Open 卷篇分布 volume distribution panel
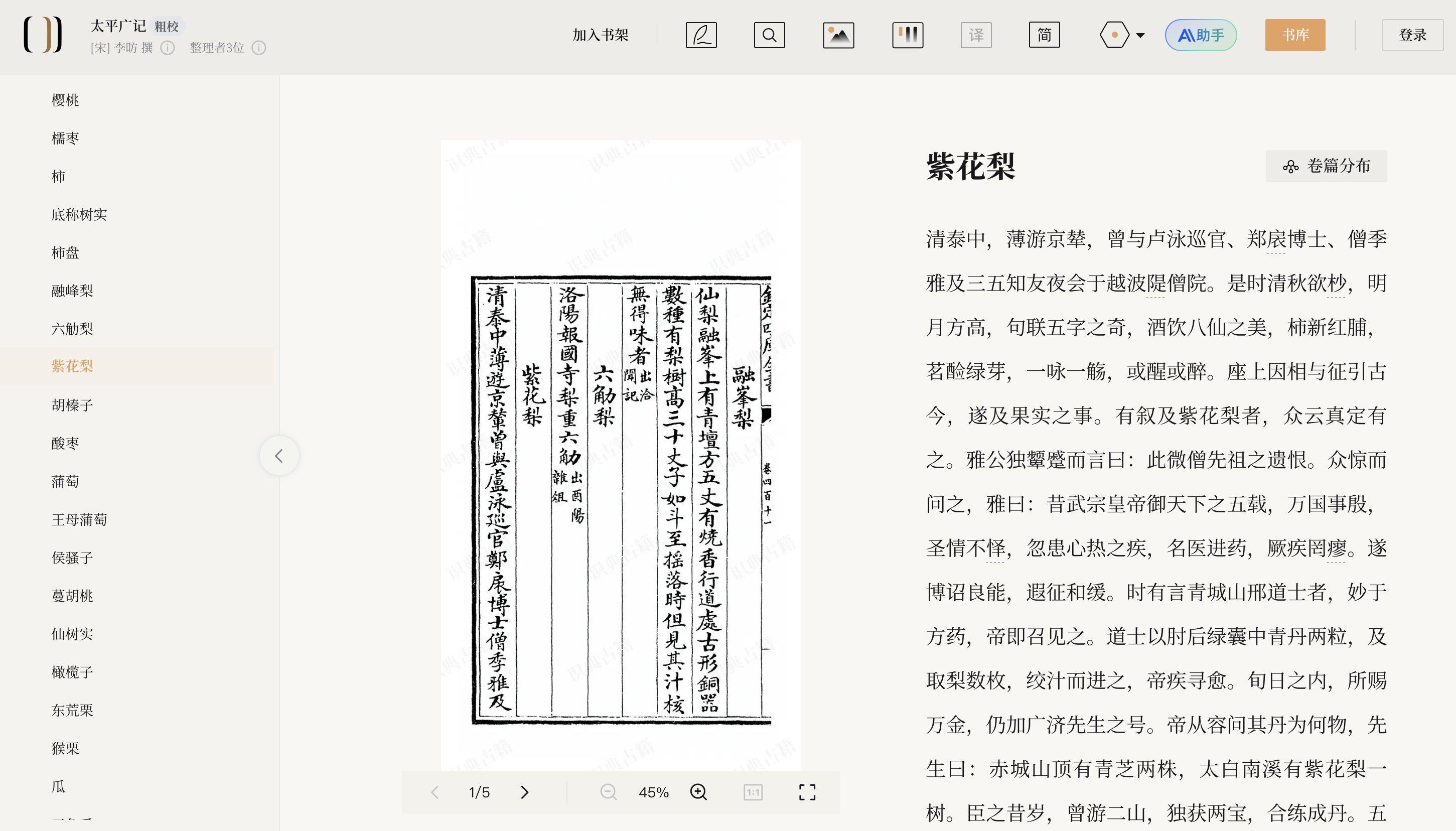Image resolution: width=1456 pixels, height=831 pixels. pyautogui.click(x=1326, y=166)
